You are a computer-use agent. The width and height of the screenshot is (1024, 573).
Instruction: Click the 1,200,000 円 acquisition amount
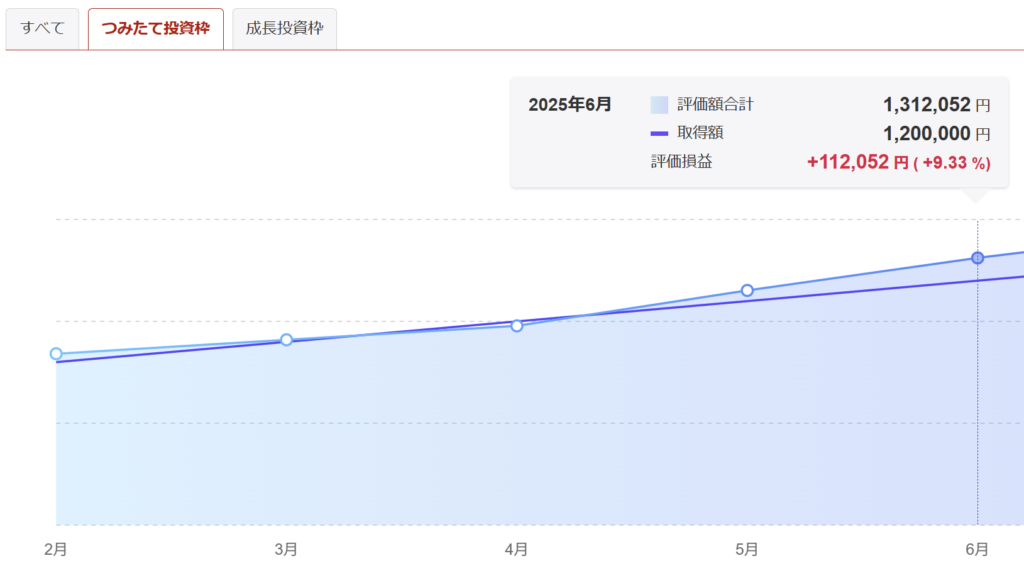[x=936, y=133]
